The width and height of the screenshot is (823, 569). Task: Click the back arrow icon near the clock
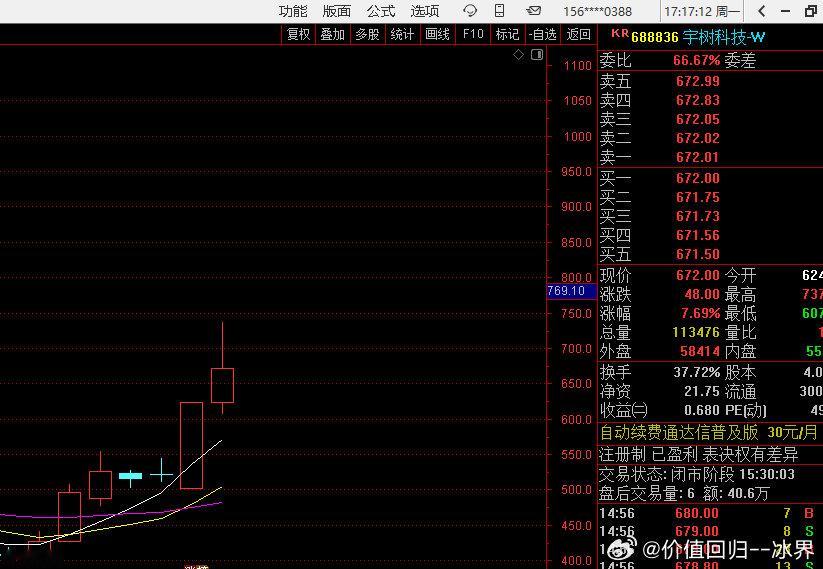[761, 11]
